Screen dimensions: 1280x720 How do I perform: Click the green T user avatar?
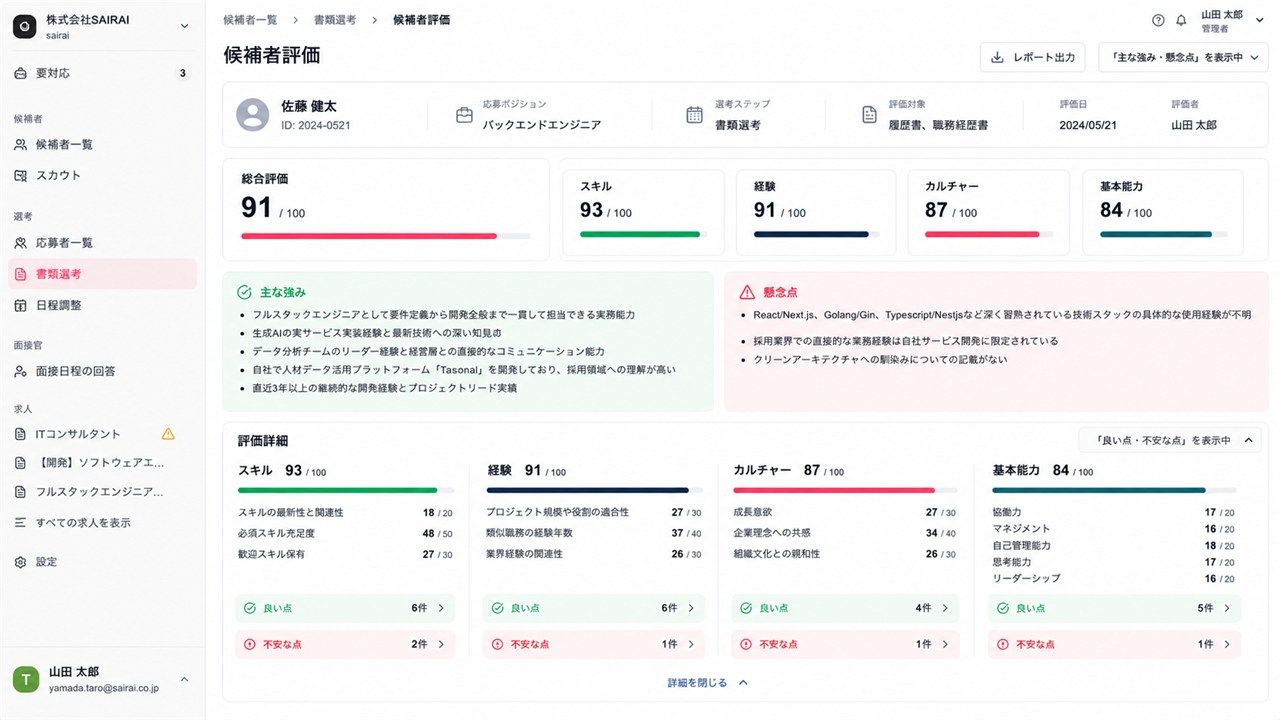[x=26, y=679]
